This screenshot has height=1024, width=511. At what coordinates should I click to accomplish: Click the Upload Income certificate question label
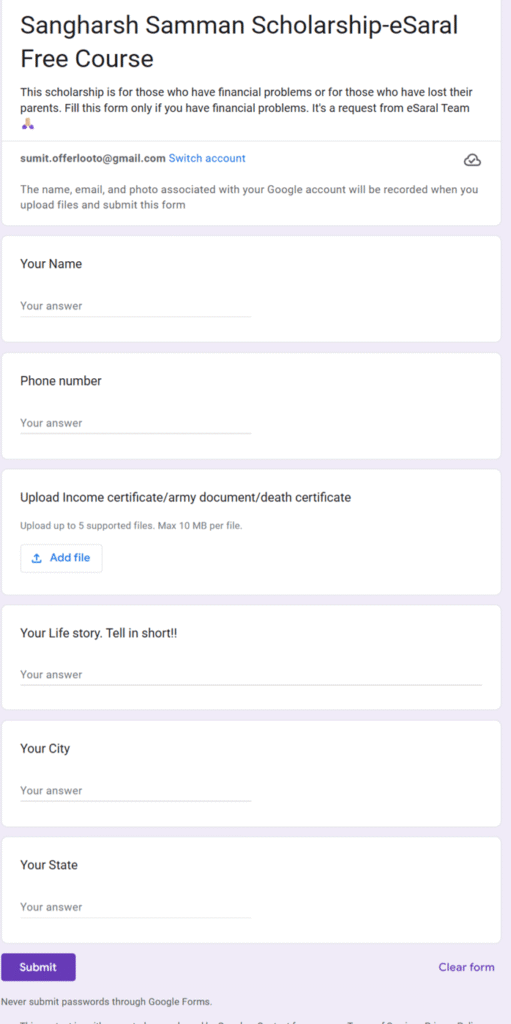186,498
